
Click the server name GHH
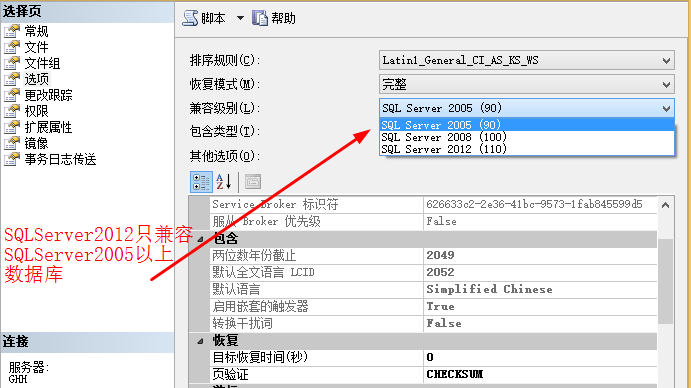[18, 379]
